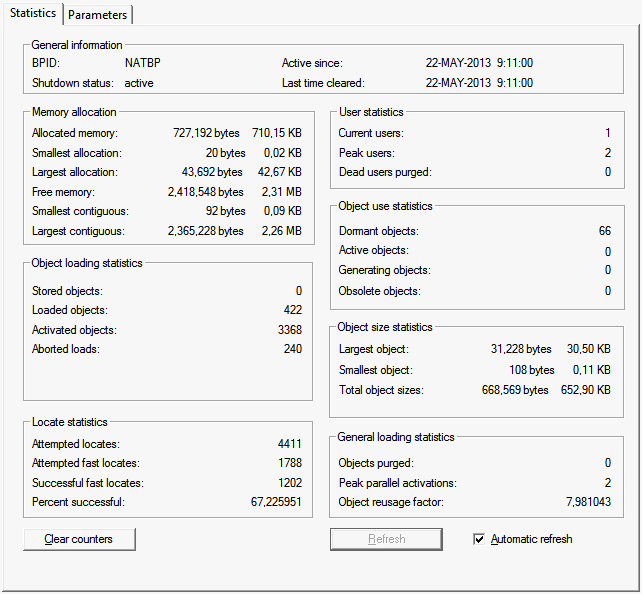
Task: Click the Allocated memory bytes value
Action: click(x=205, y=133)
